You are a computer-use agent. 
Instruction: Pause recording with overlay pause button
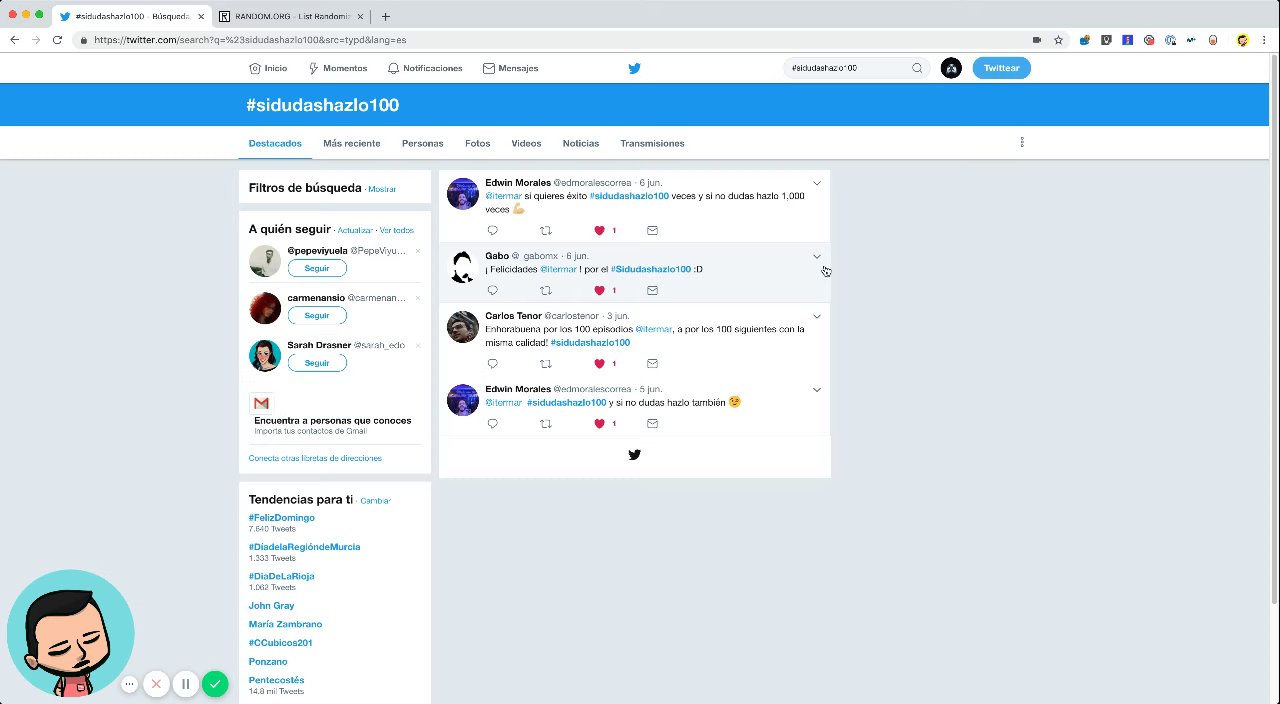point(185,684)
